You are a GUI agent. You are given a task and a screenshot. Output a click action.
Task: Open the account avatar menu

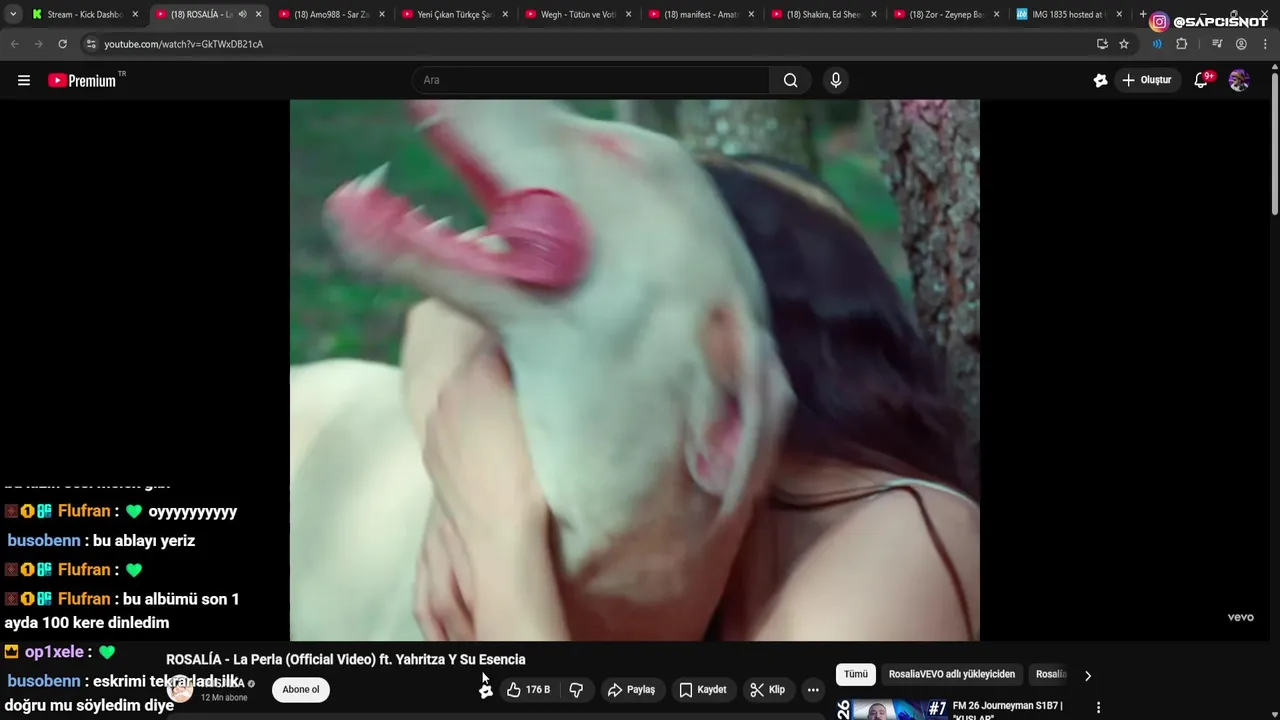tap(1239, 80)
